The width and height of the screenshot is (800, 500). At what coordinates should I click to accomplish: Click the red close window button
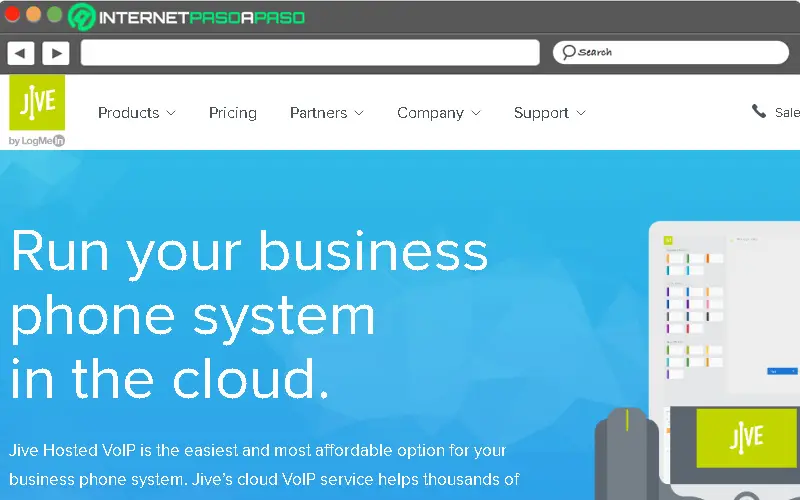pyautogui.click(x=12, y=14)
